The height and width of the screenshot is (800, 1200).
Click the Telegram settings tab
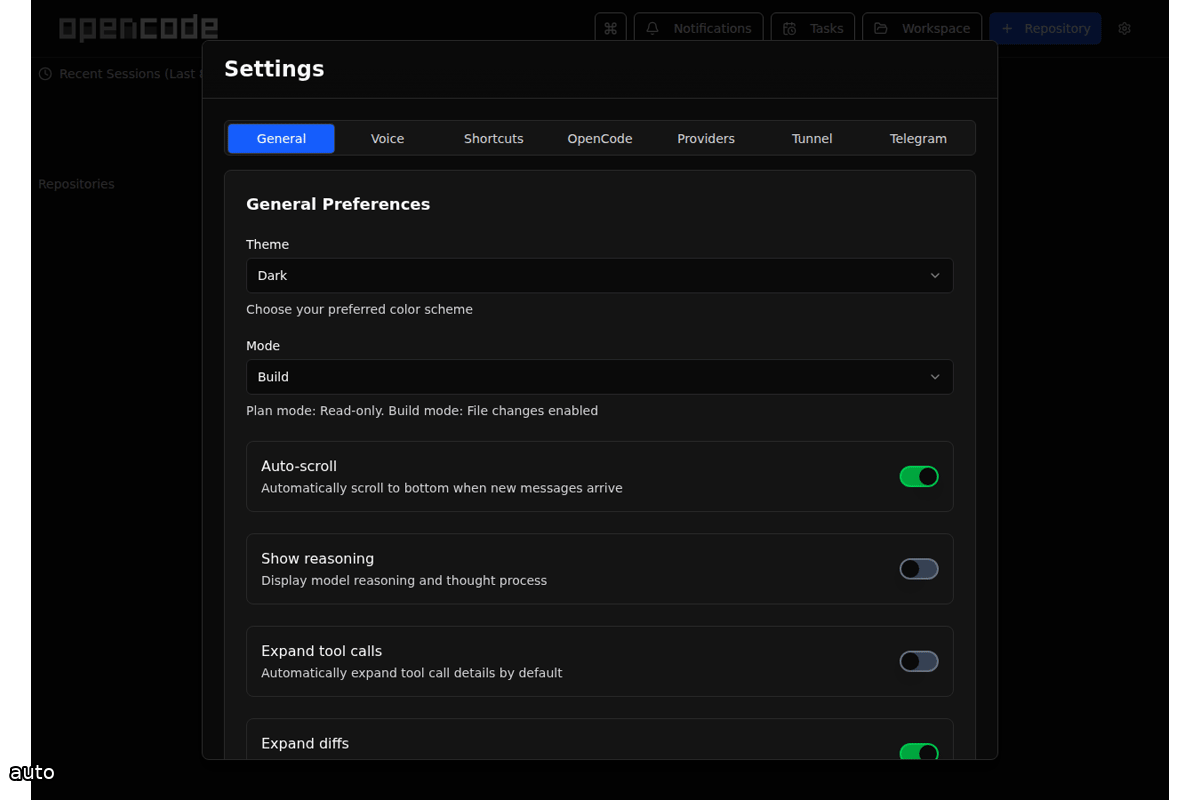point(918,138)
